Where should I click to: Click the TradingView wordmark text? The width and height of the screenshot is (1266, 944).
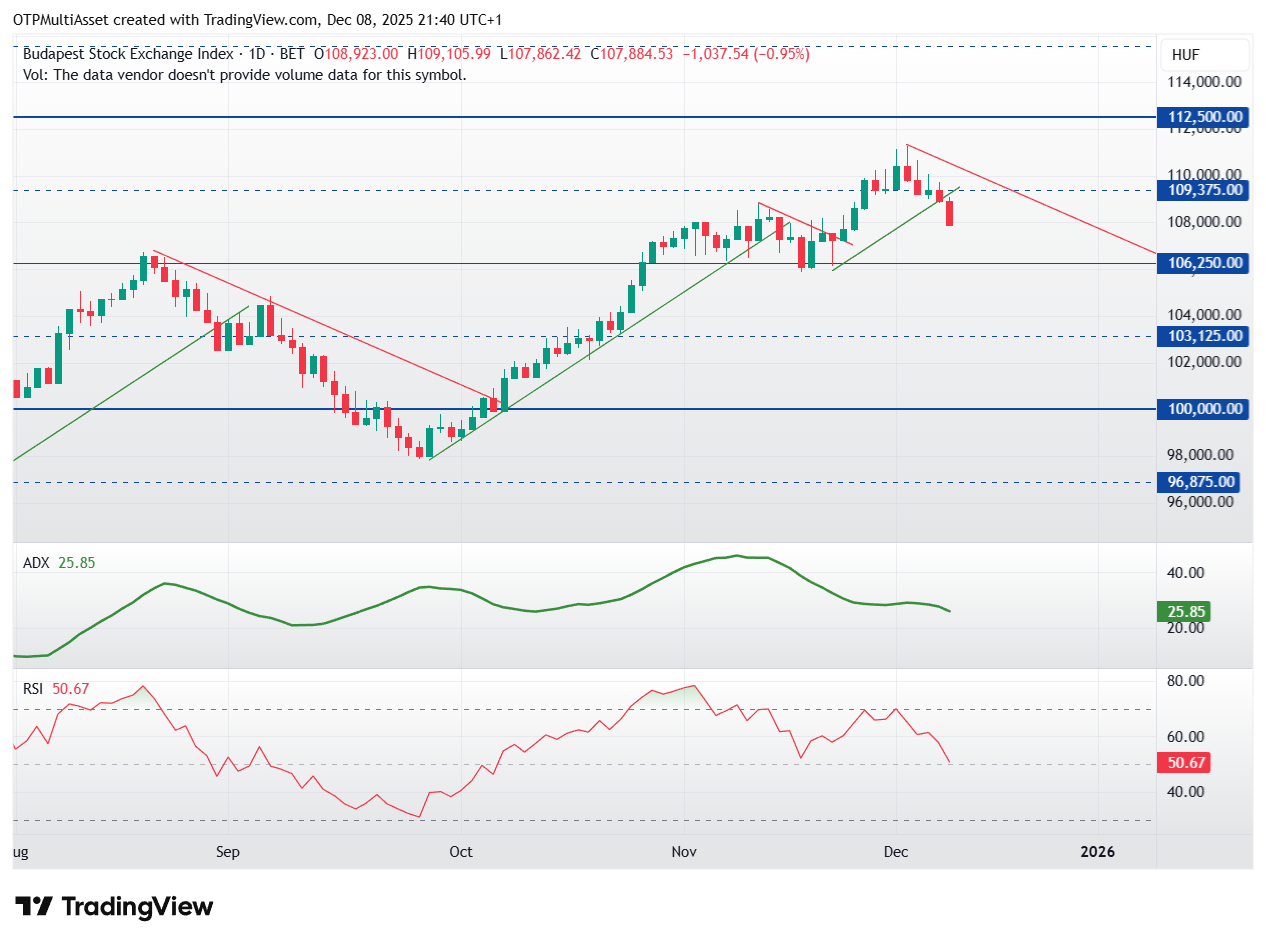[x=137, y=907]
